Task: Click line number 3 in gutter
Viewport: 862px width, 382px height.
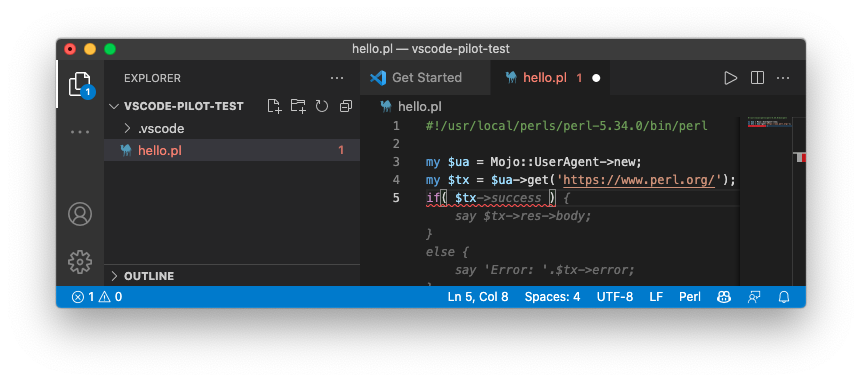Action: point(396,162)
